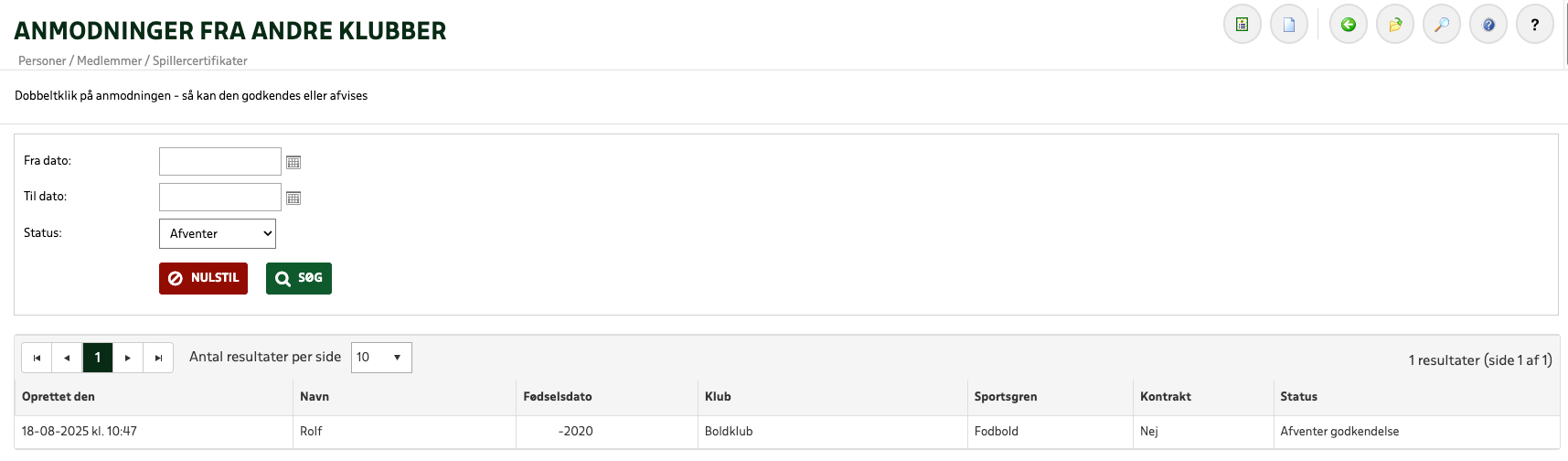
Task: Click the green certificate list icon
Action: [x=1242, y=25]
